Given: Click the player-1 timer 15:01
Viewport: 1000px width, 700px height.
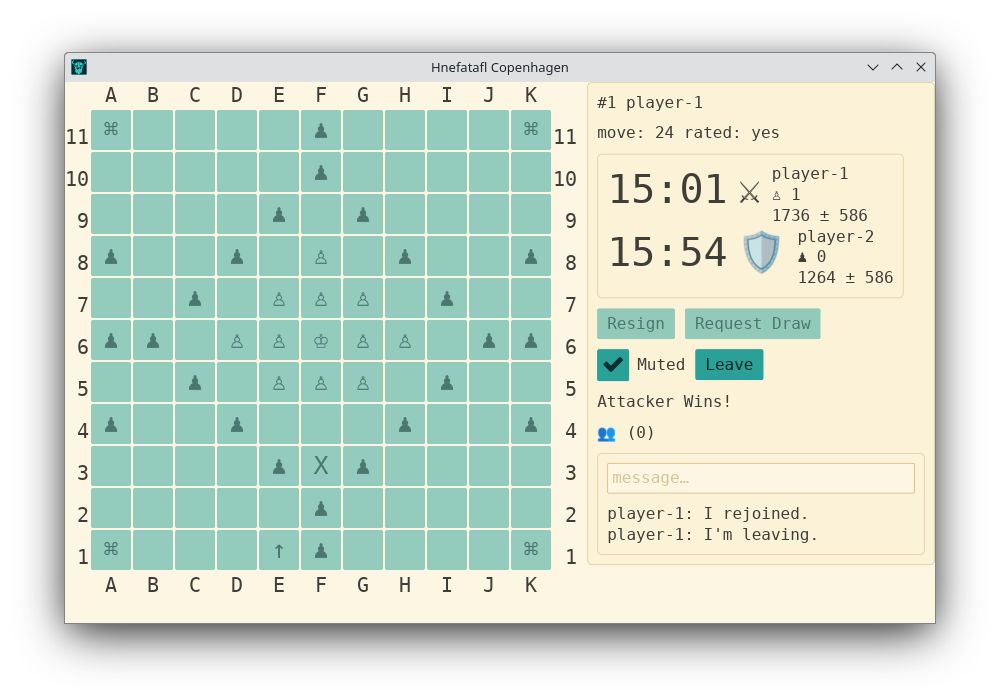Looking at the screenshot, I should 668,190.
